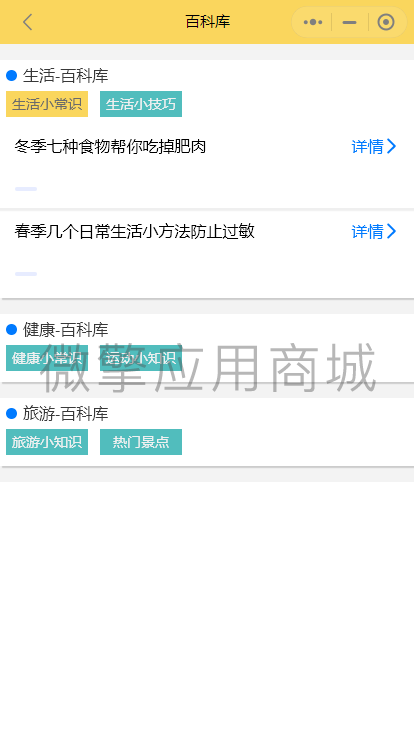Go back using the header arrow
414x736 pixels.
coord(28,22)
